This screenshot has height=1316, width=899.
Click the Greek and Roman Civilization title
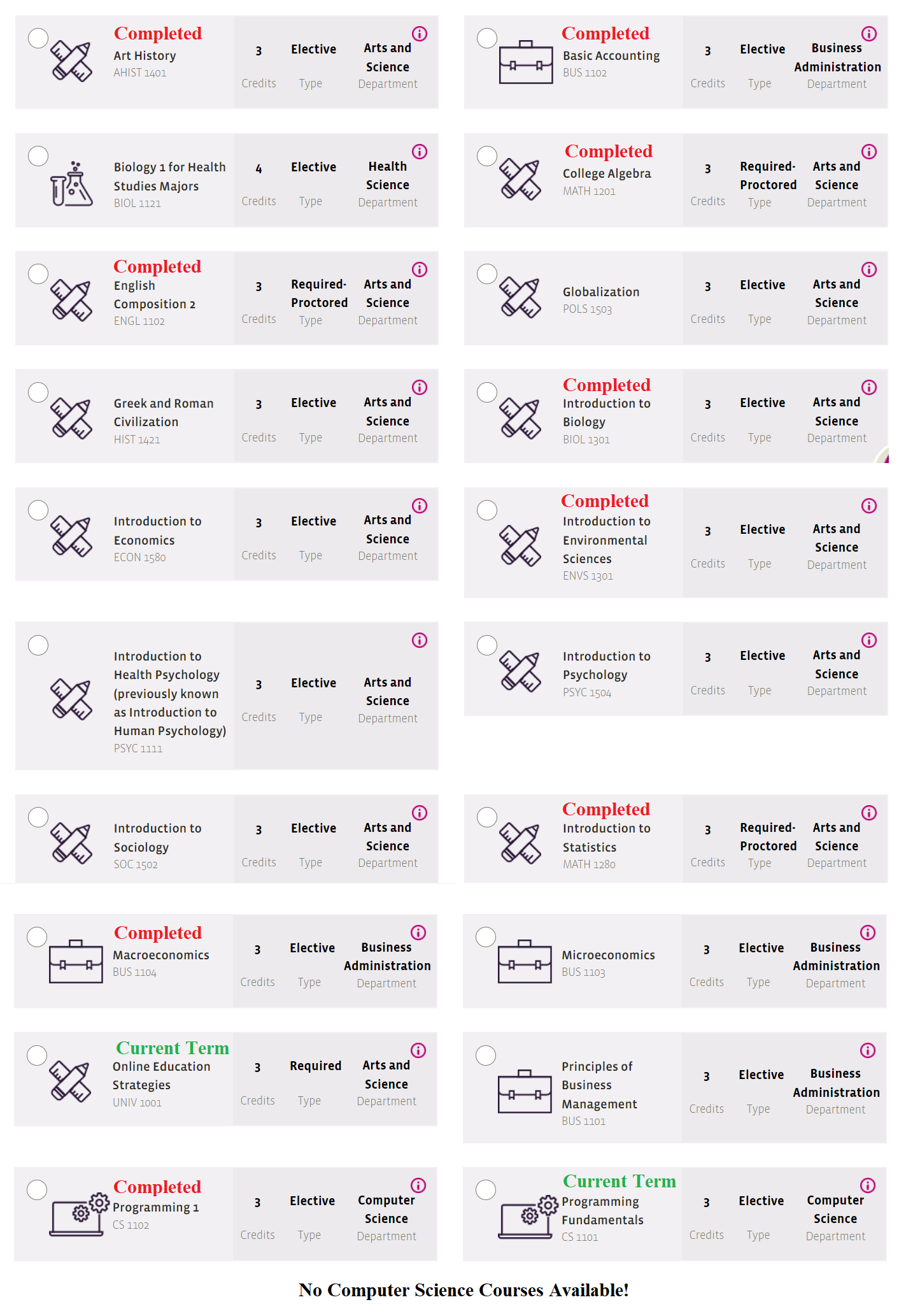[164, 412]
